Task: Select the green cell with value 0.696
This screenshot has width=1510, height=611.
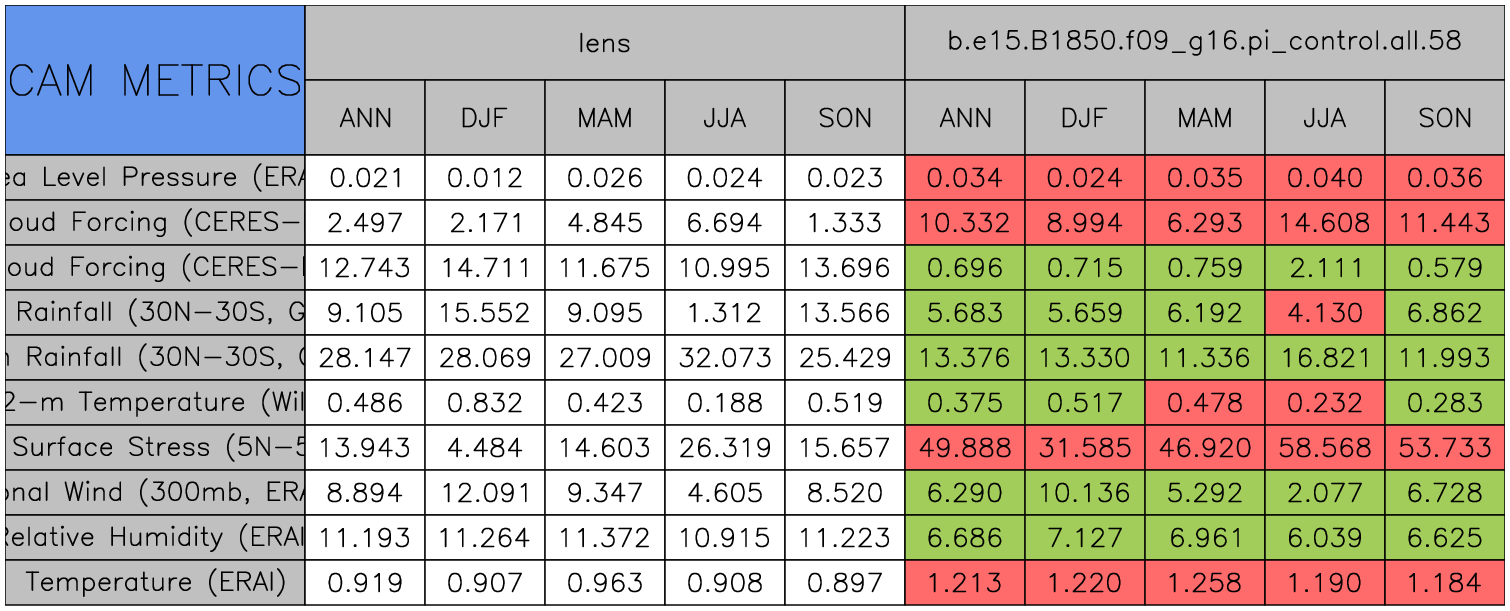Action: click(x=965, y=268)
